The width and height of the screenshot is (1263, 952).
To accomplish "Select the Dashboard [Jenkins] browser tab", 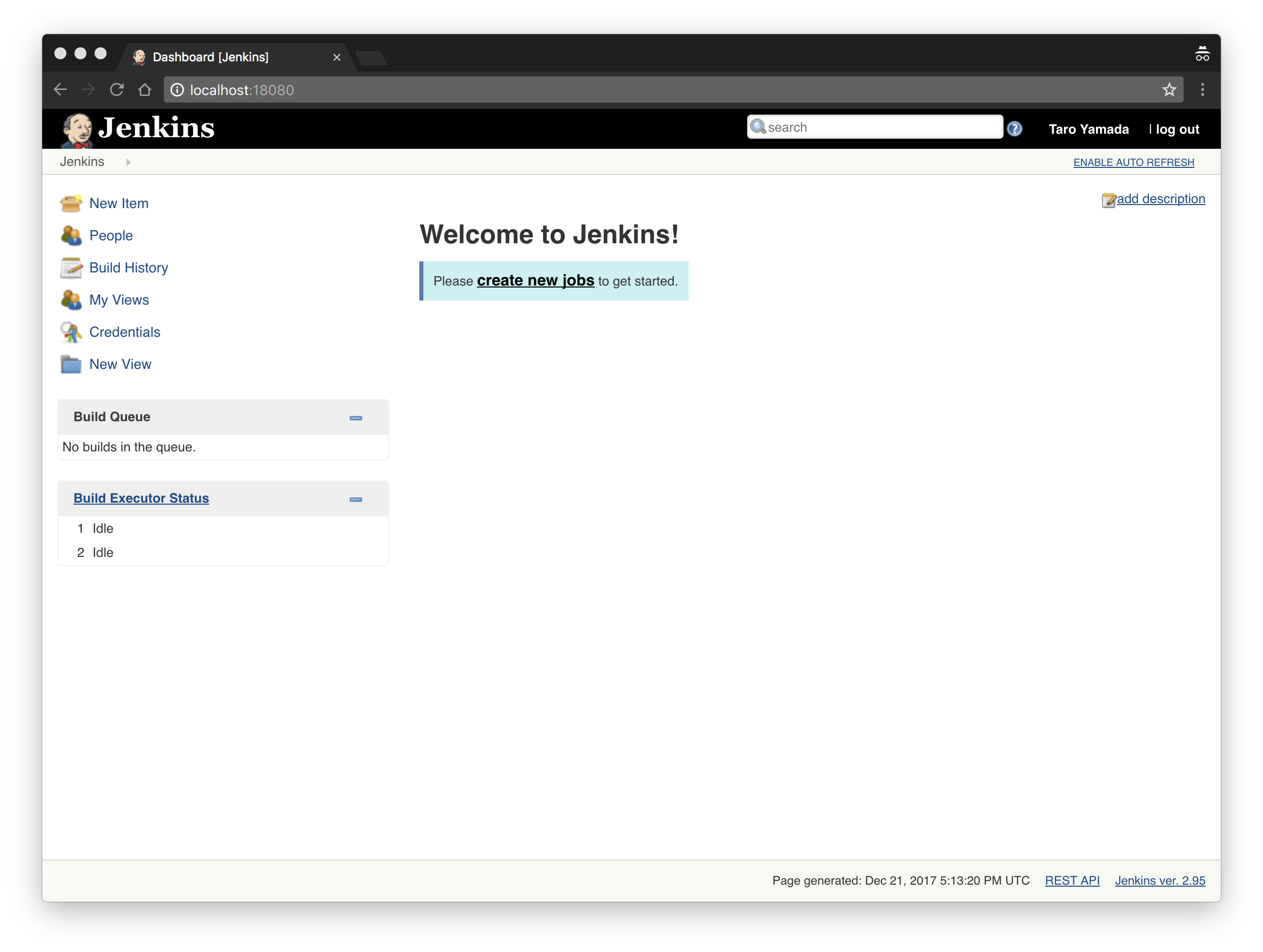I will point(210,57).
